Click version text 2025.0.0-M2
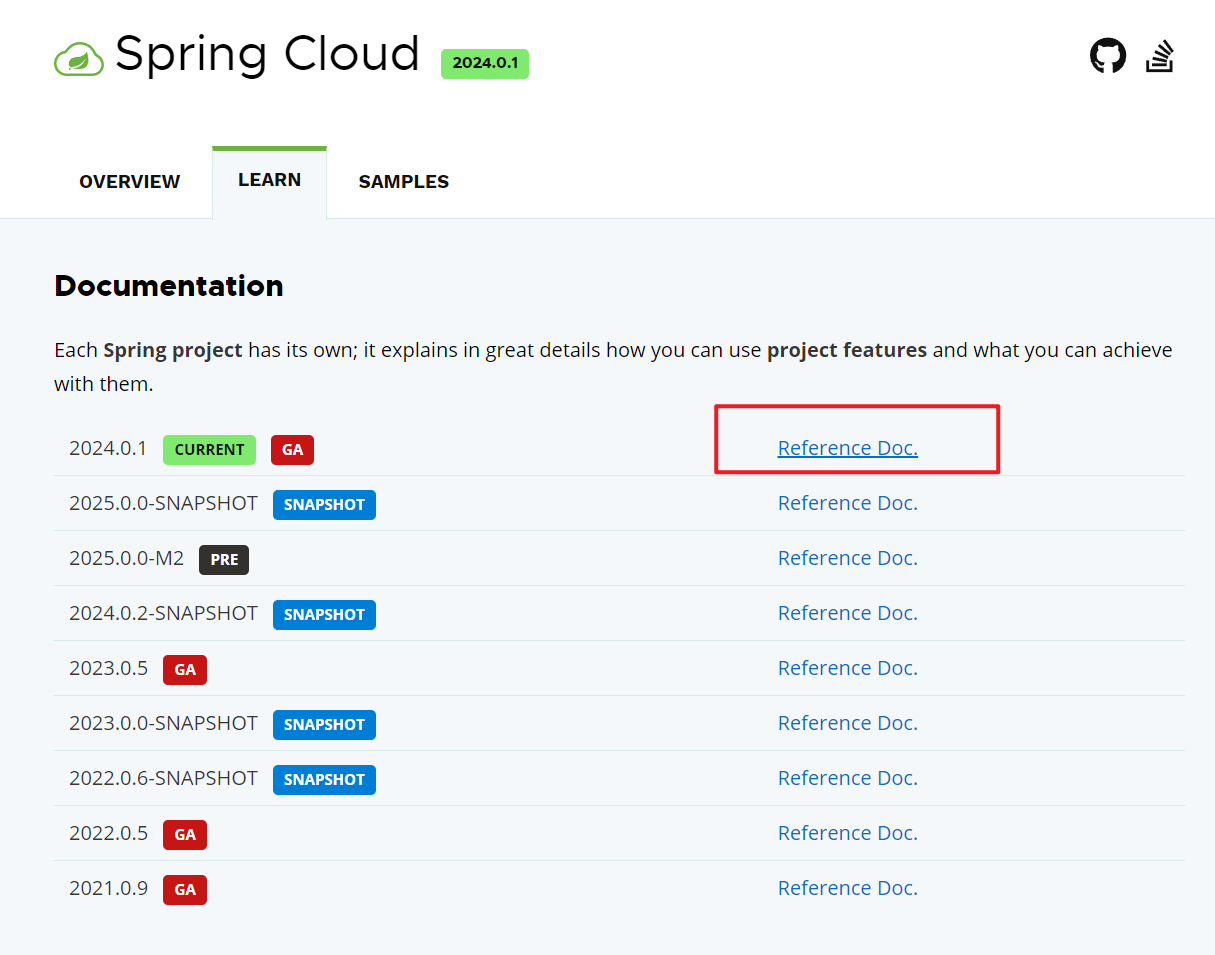1215x955 pixels. [127, 558]
